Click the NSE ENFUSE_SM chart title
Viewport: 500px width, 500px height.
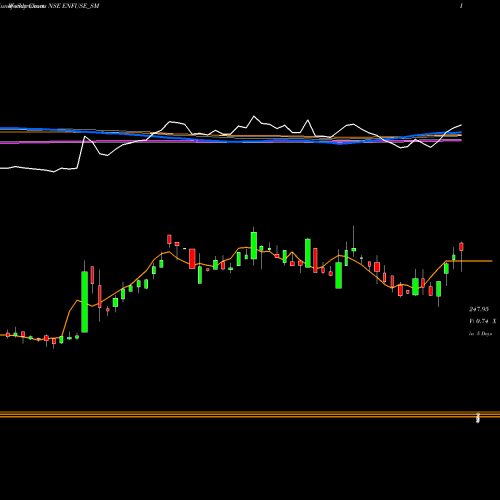74,6
